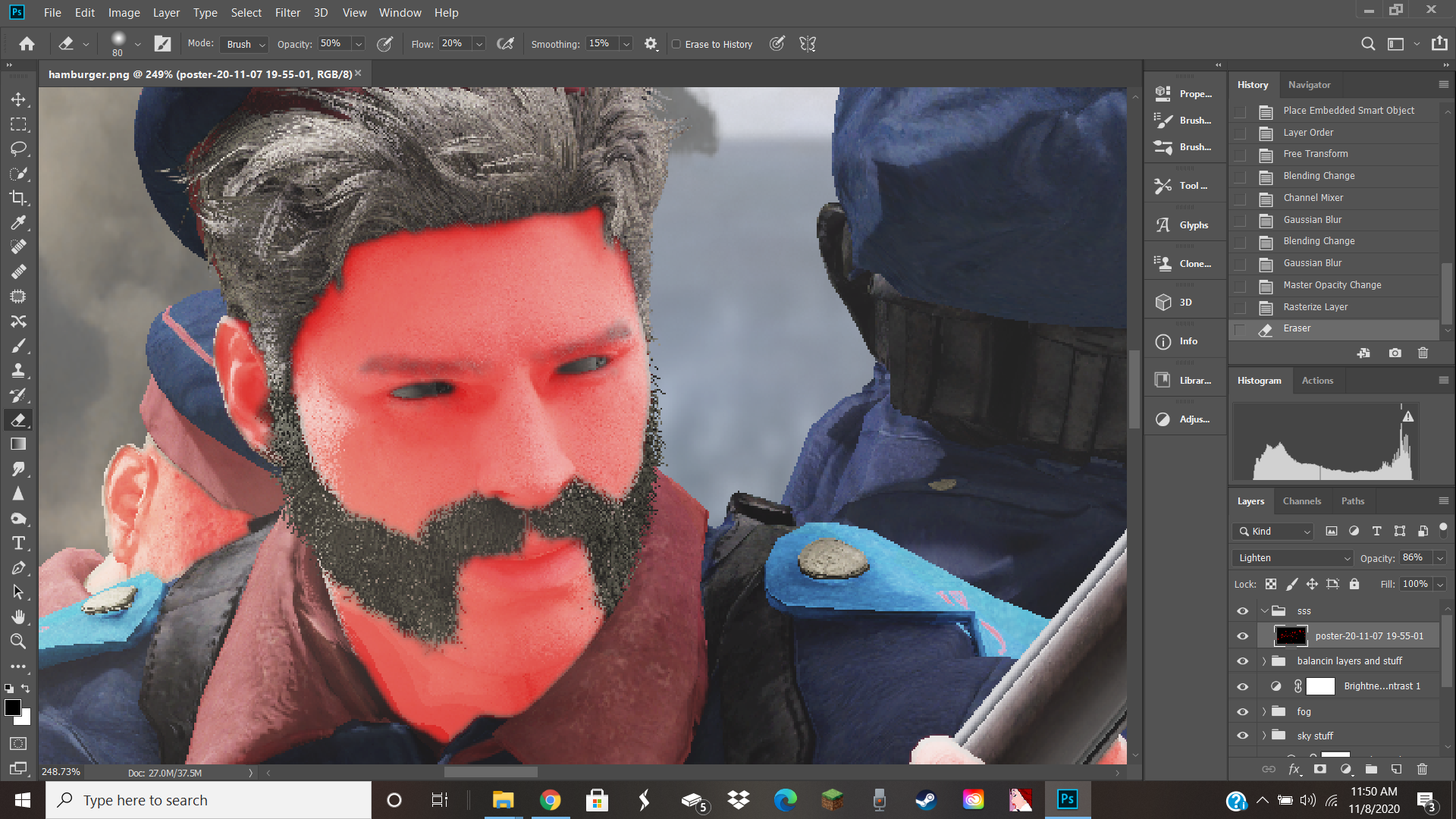Open smoothing options gear icon
The width and height of the screenshot is (1456, 819).
pos(651,44)
